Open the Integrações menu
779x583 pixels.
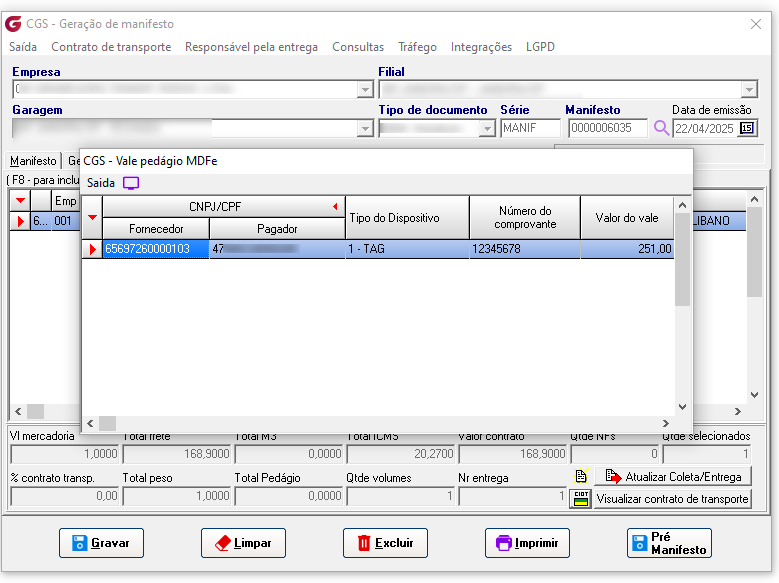[x=481, y=47]
